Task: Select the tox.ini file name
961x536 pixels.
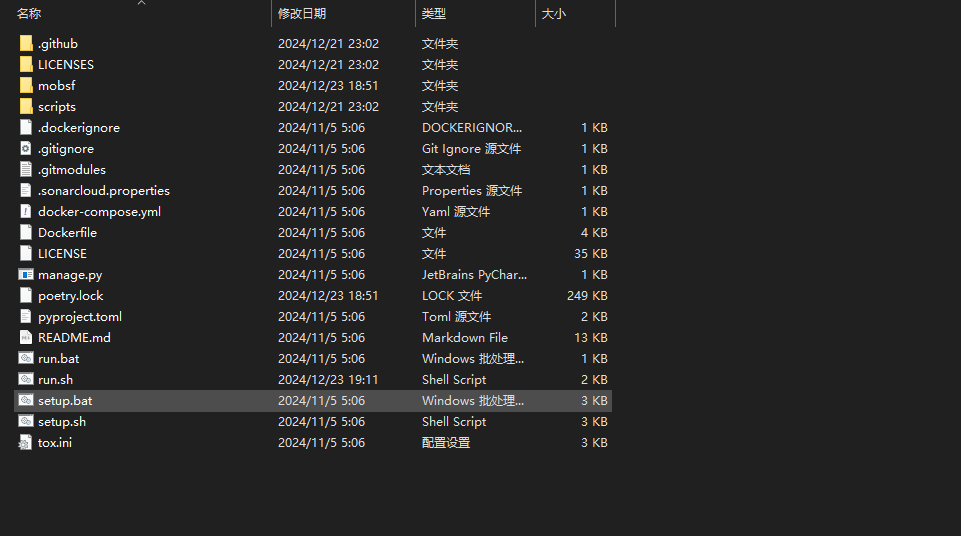Action: (x=55, y=442)
